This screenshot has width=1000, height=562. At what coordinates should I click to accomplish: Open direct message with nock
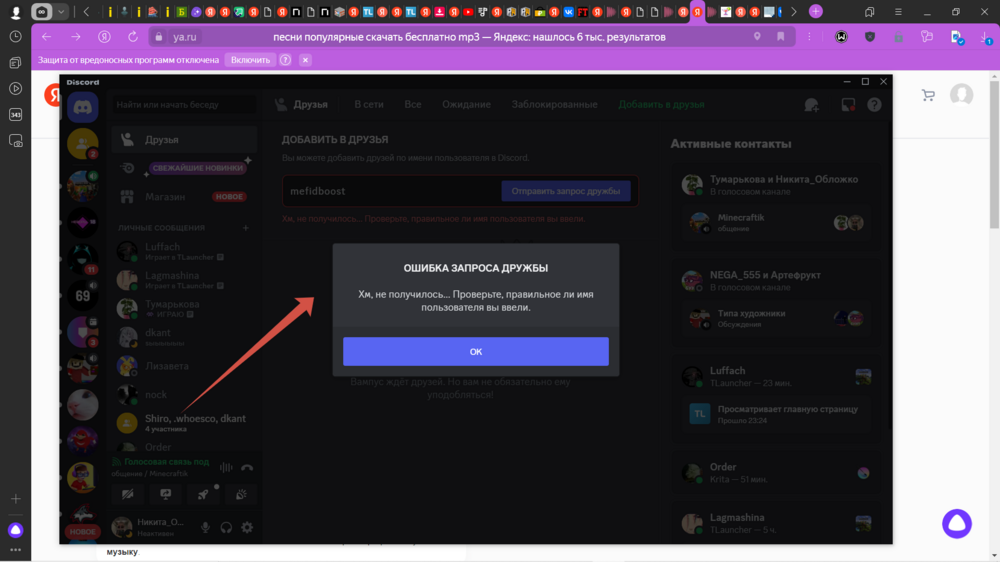pos(185,395)
